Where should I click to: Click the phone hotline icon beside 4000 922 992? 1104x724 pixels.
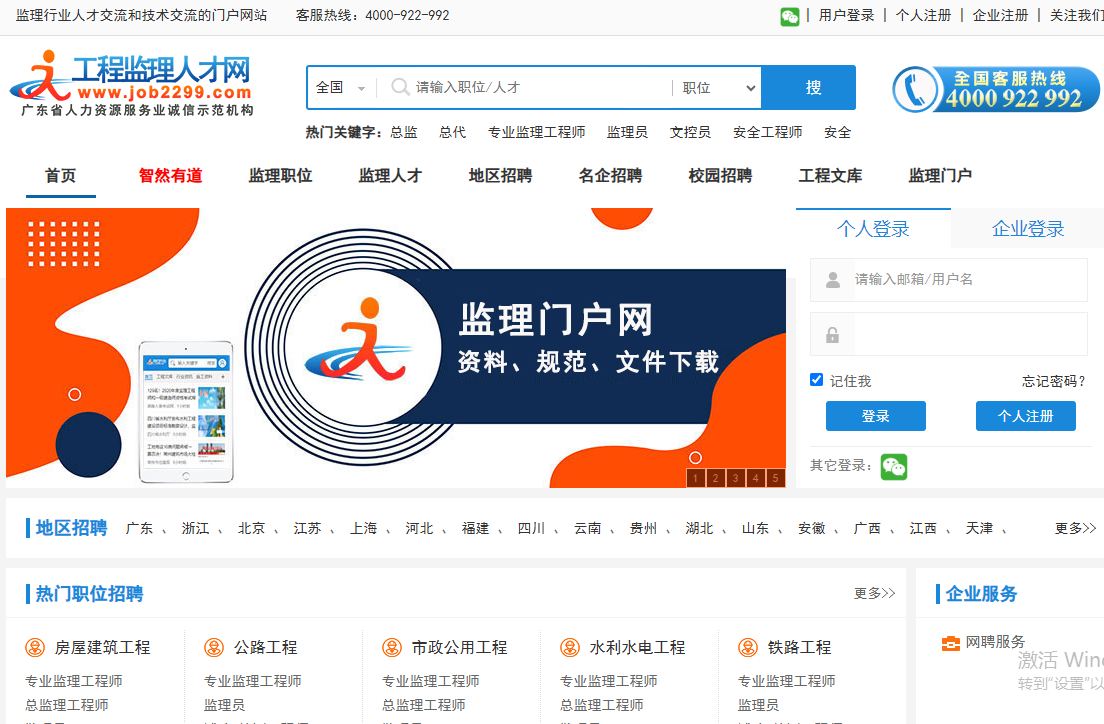(921, 89)
